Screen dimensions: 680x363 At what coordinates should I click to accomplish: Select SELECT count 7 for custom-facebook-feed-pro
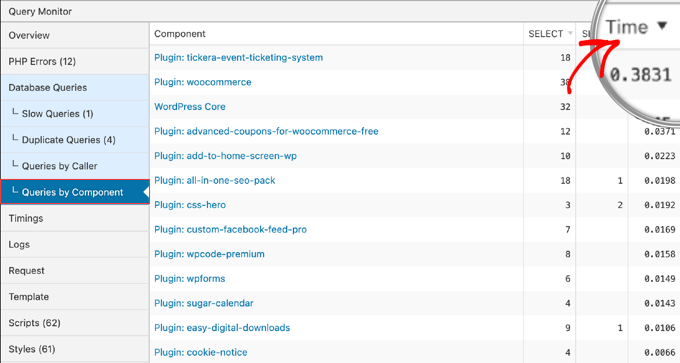pyautogui.click(x=568, y=229)
